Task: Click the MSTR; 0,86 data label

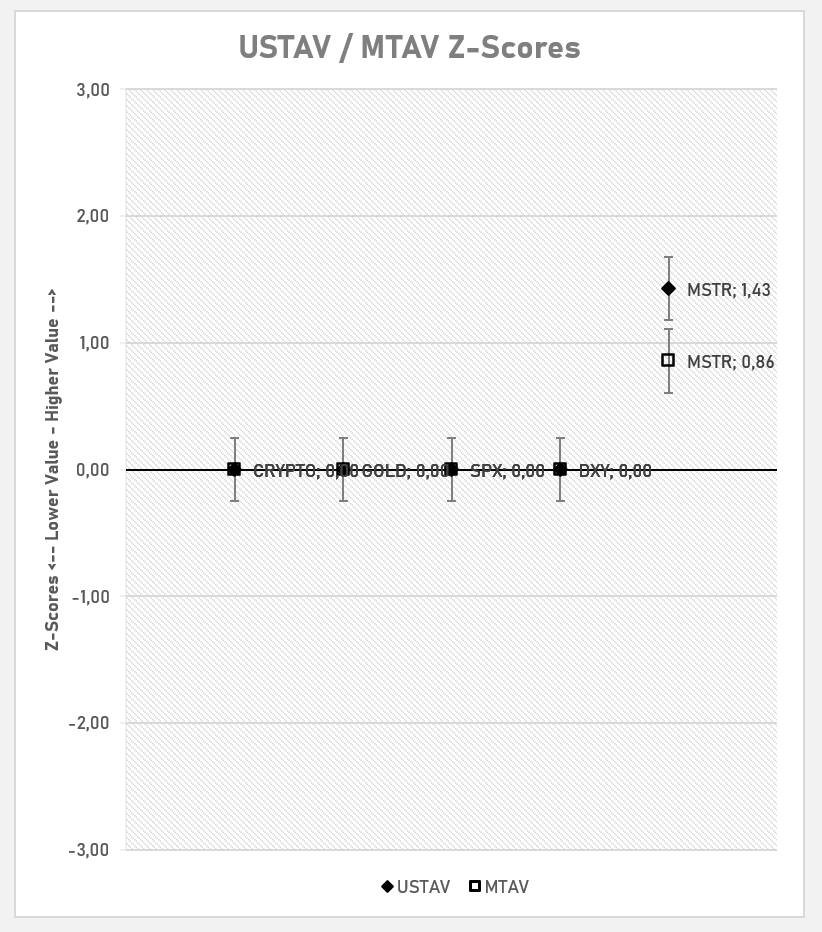Action: [730, 362]
